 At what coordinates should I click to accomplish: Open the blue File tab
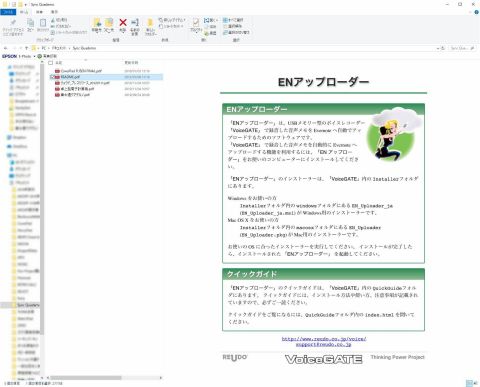pyautogui.click(x=8, y=12)
